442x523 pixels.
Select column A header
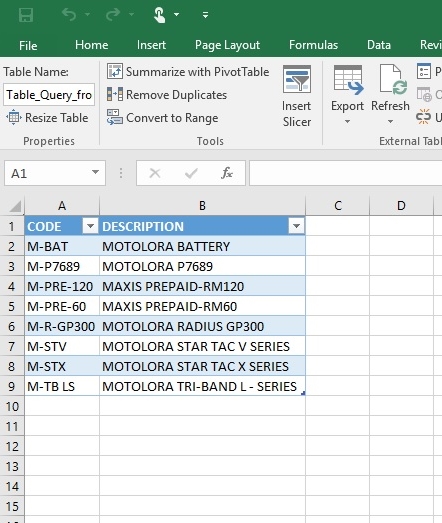[62, 206]
